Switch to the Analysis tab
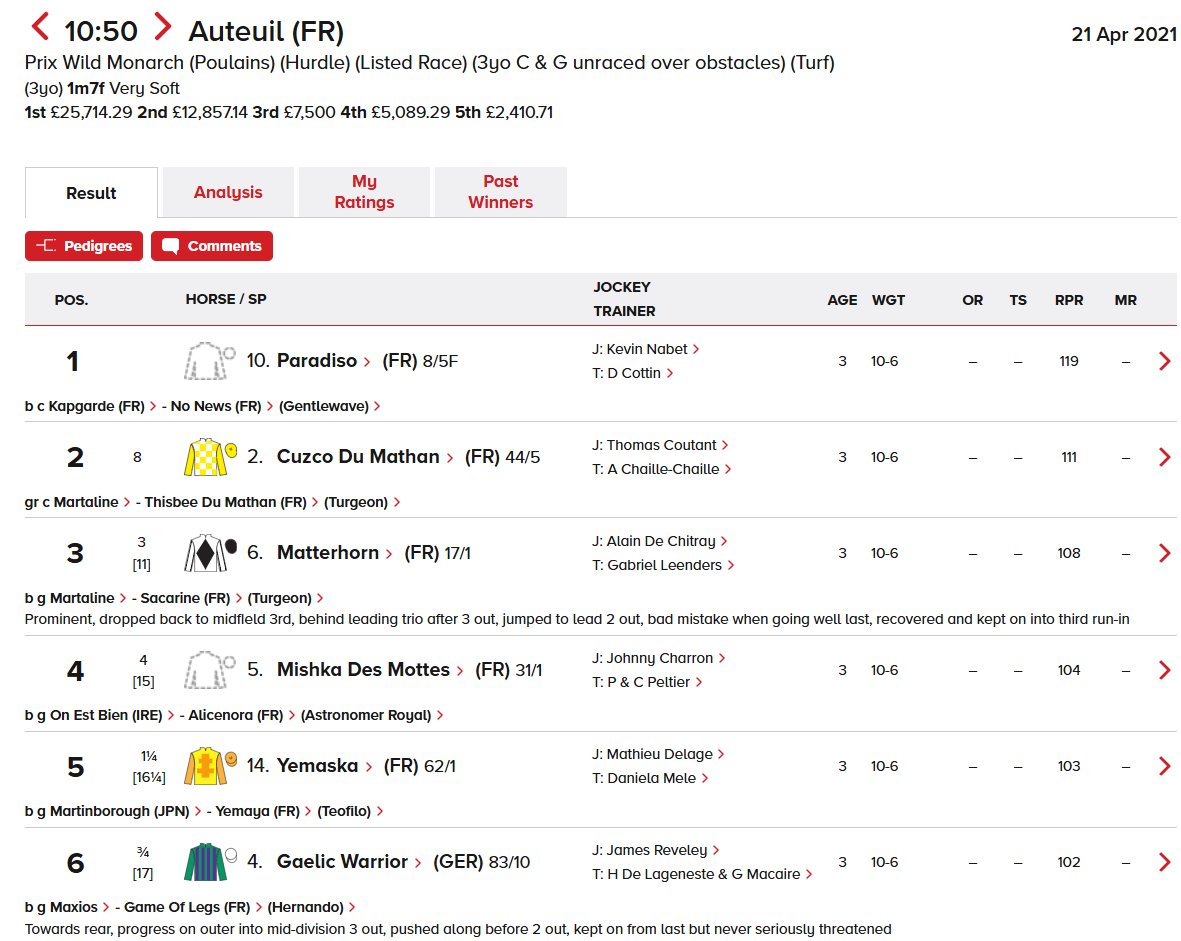Viewport: 1181px width, 941px height. coord(228,192)
